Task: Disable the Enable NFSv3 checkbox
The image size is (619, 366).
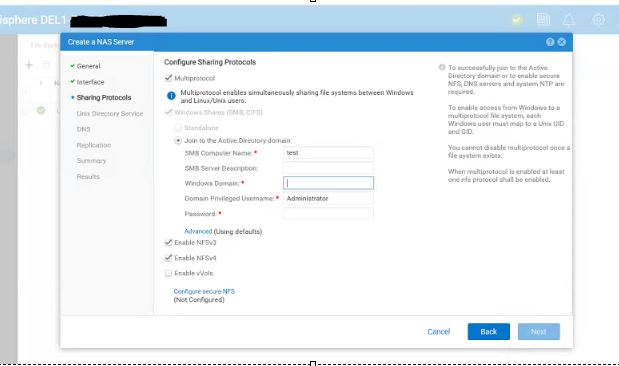Action: 169,242
